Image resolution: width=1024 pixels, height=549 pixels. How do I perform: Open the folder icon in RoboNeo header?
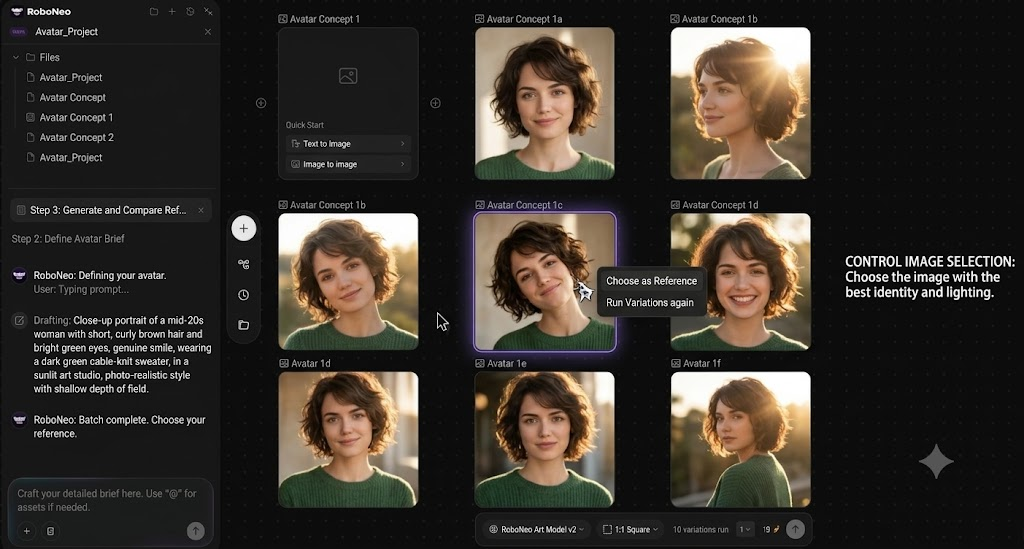click(x=154, y=11)
